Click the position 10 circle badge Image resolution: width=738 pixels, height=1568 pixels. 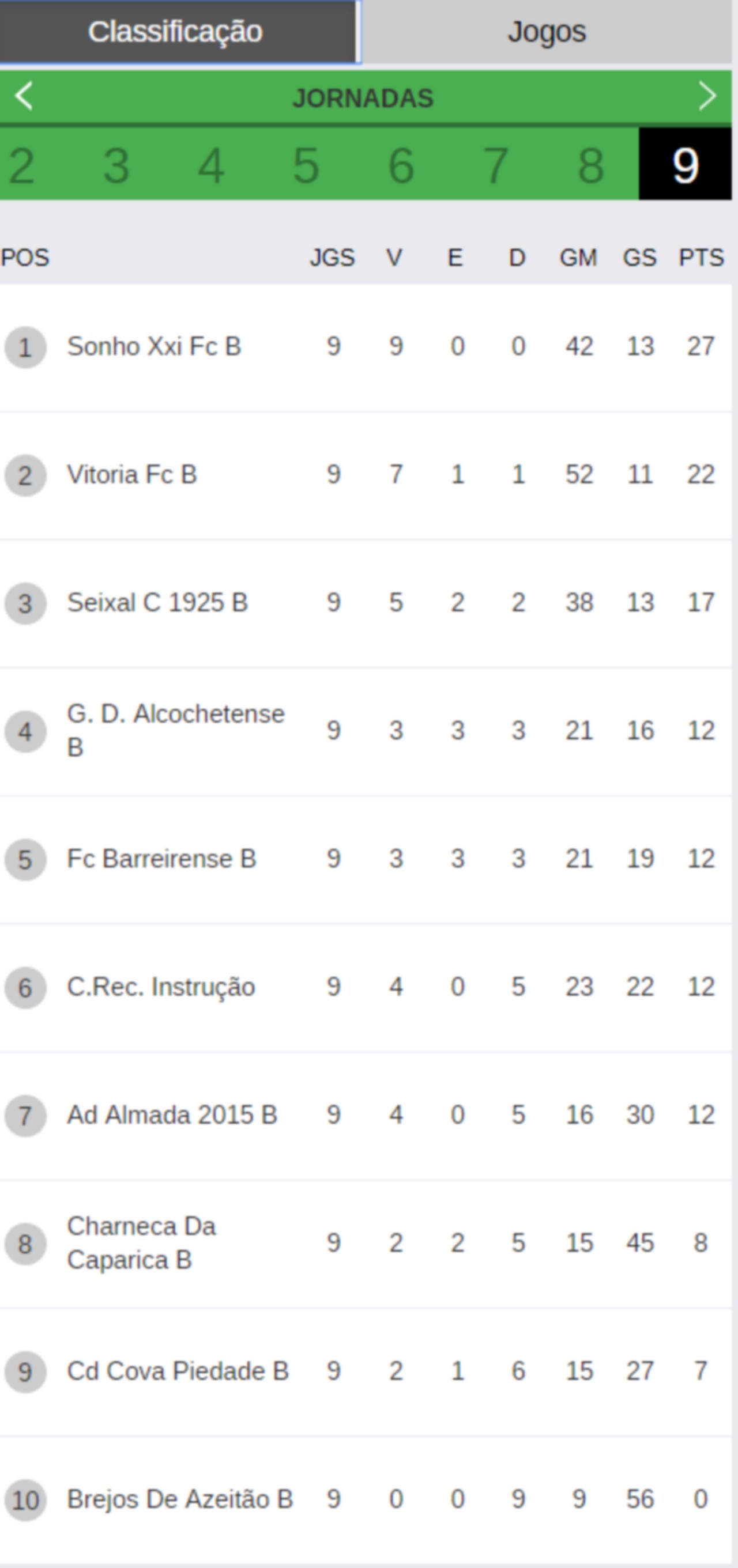click(25, 1501)
